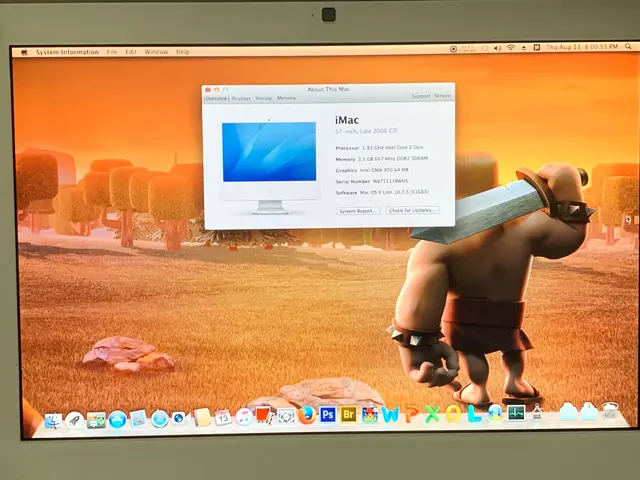Screen dimensions: 640x480
Task: Launch iTunes from the Dock
Action: 244,417
